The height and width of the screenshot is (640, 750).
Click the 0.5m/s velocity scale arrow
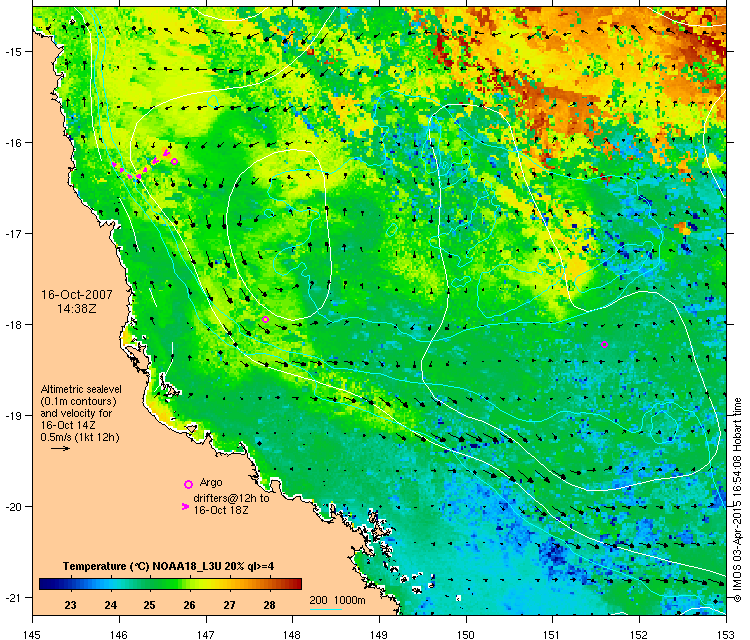coord(60,448)
